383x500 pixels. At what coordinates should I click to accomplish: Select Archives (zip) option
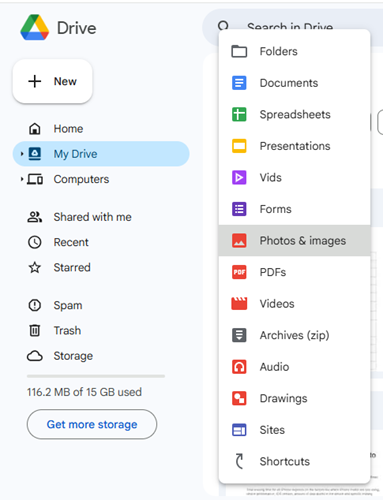294,335
